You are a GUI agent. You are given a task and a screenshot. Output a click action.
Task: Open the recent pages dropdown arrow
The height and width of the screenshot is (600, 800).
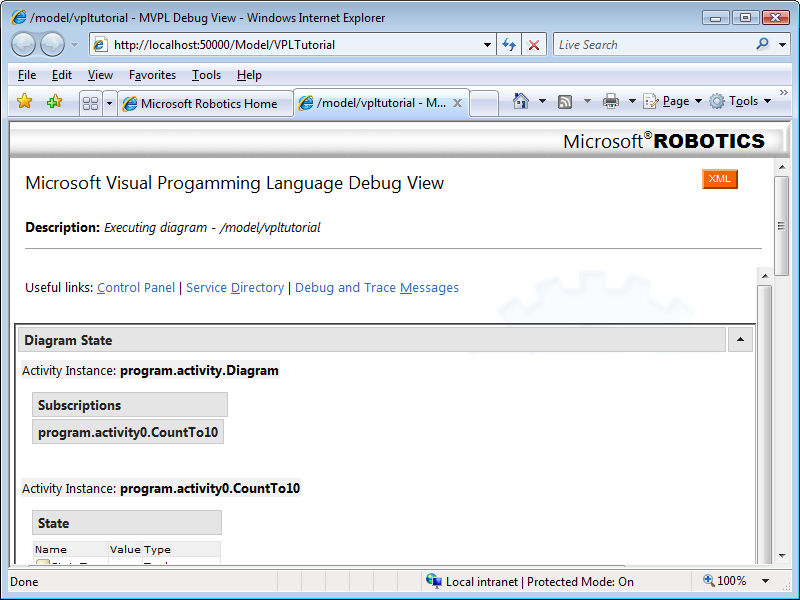pyautogui.click(x=74, y=45)
